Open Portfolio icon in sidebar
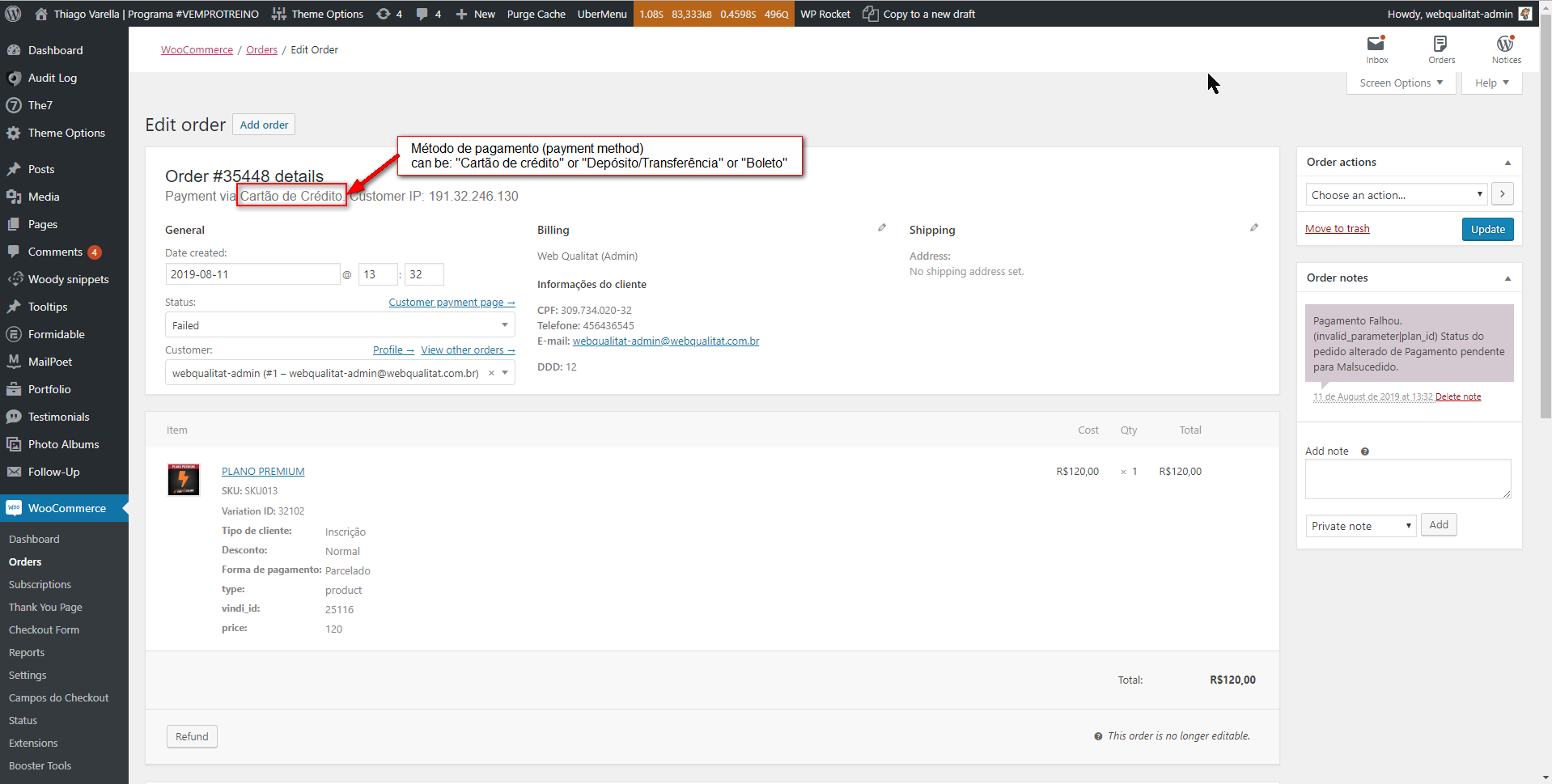1552x784 pixels. 14,389
